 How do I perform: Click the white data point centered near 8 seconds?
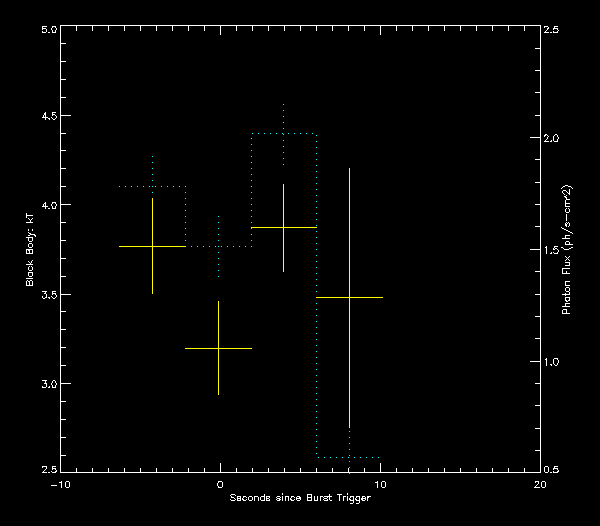349,297
